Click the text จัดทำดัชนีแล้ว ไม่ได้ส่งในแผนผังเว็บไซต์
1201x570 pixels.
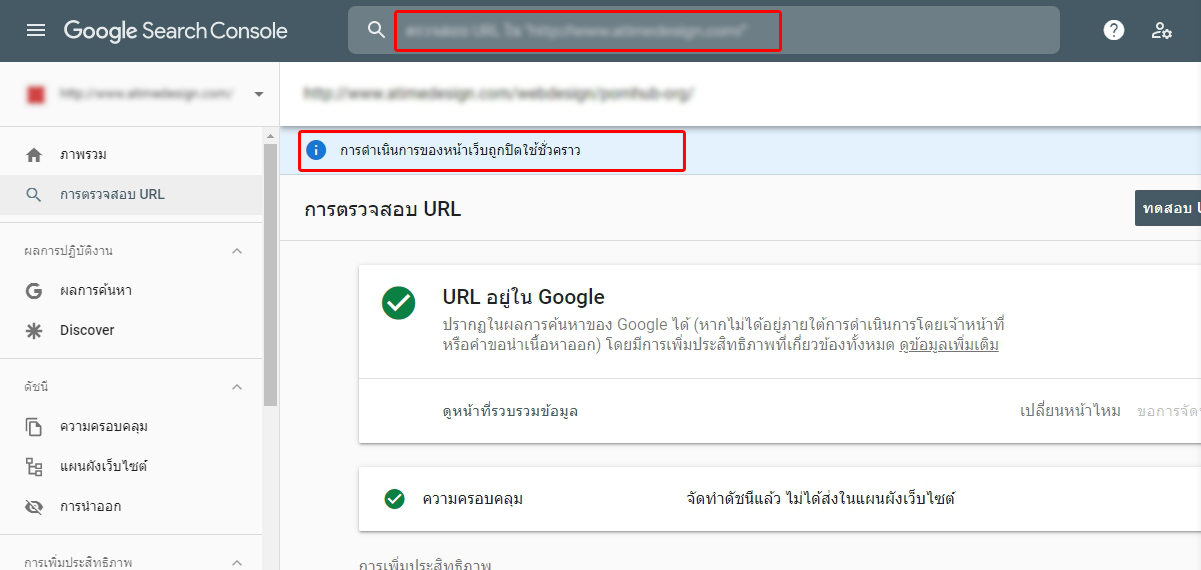[x=821, y=498]
